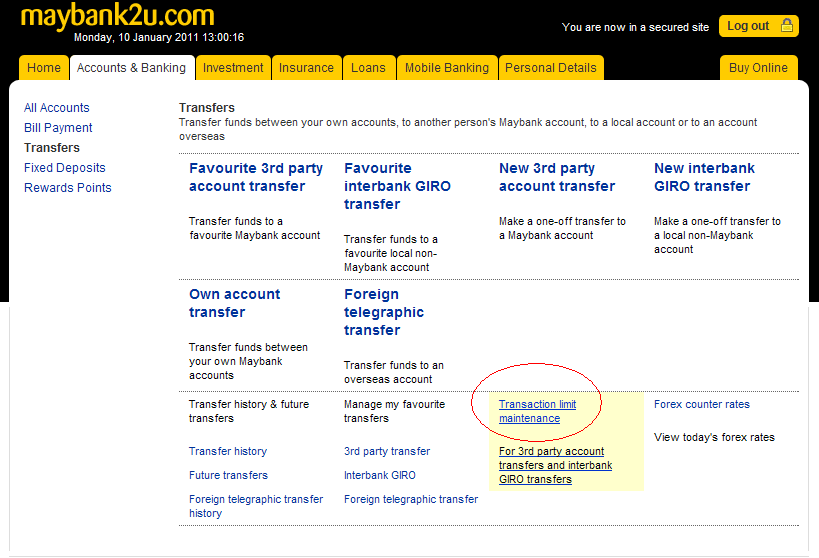Select Transfers in the sidebar
The width and height of the screenshot is (819, 558).
(x=52, y=148)
